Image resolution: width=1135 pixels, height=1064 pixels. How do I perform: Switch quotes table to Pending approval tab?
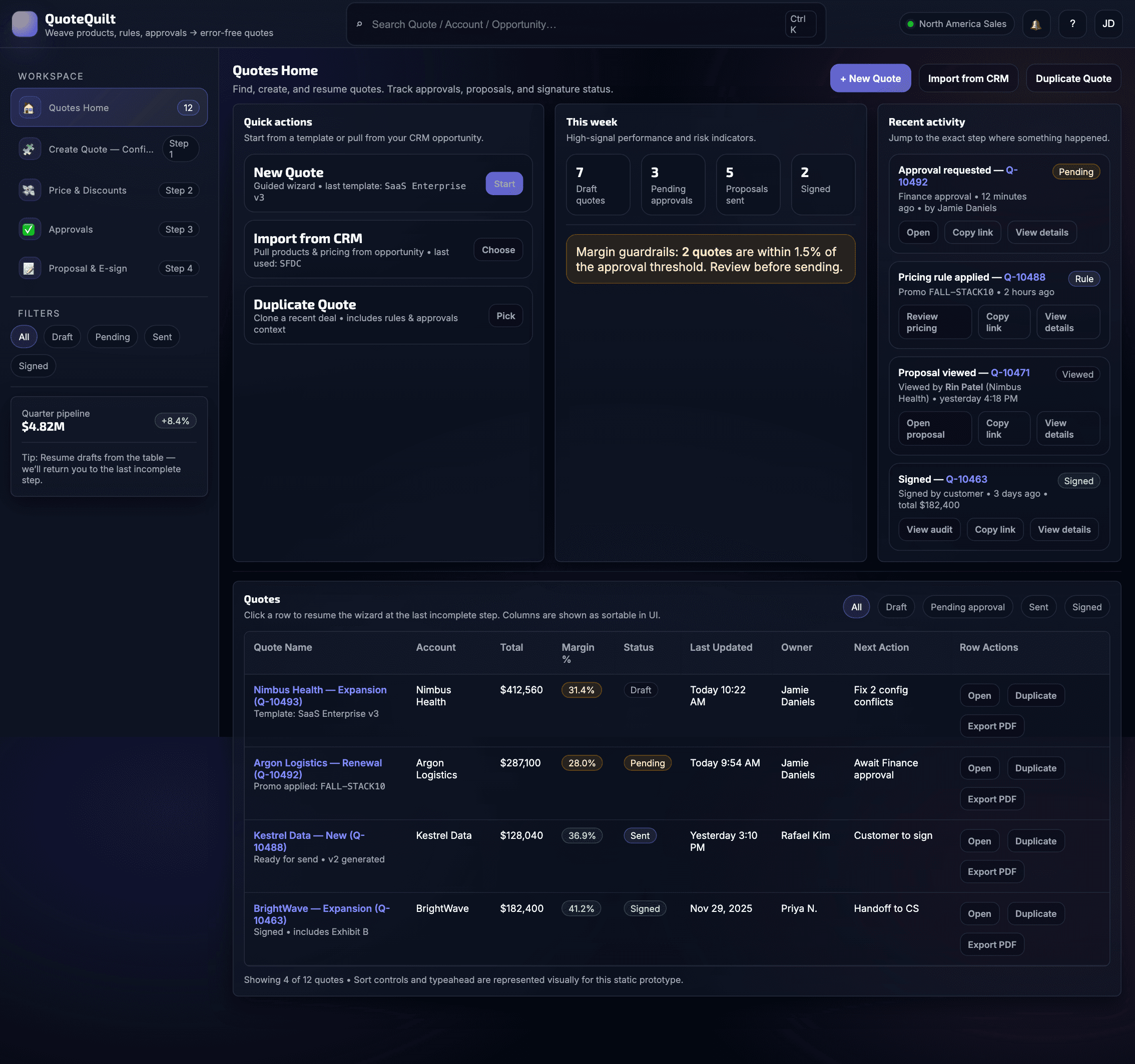967,607
